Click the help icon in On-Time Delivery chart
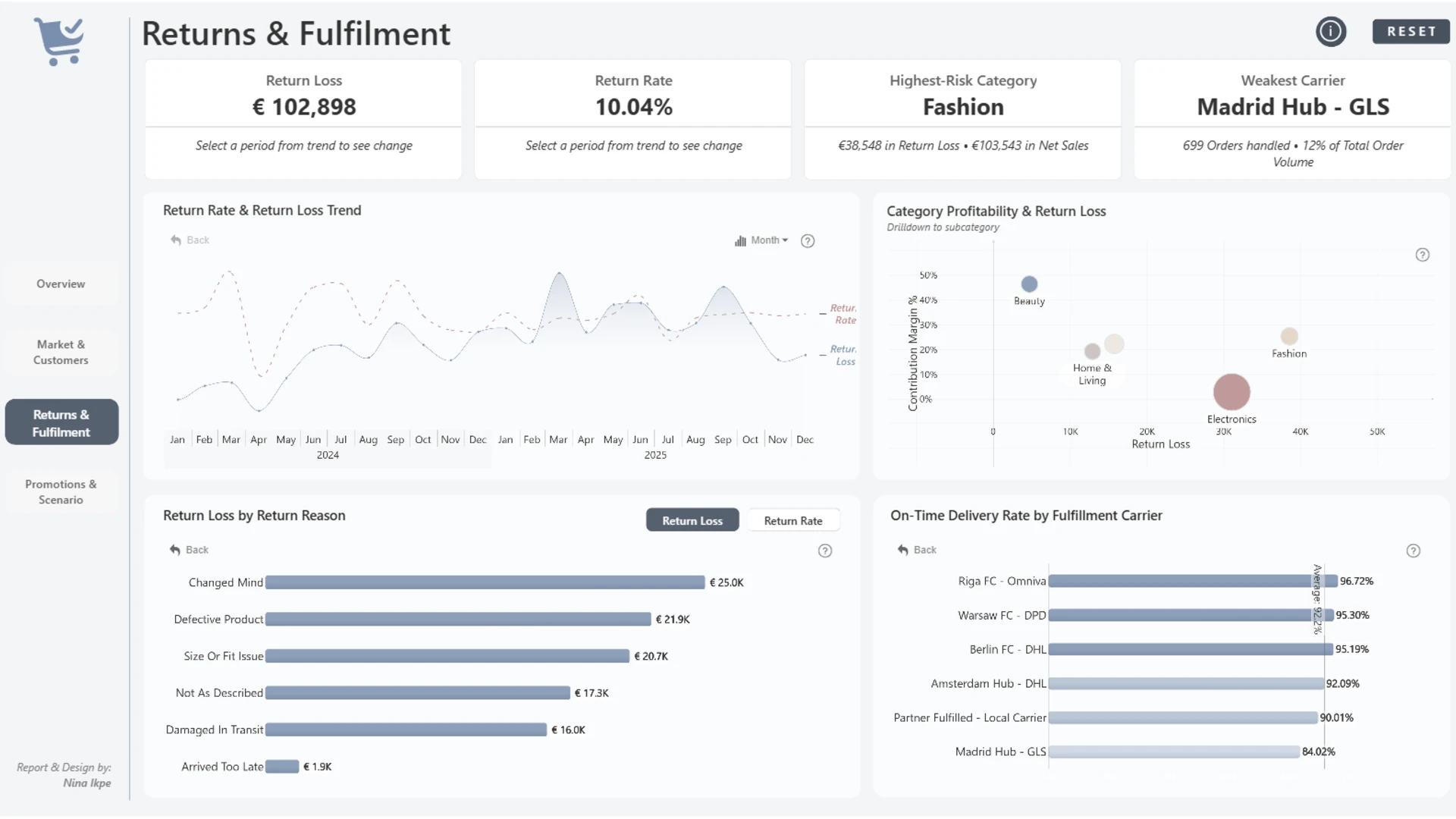The image size is (1456, 819). pos(1414,551)
